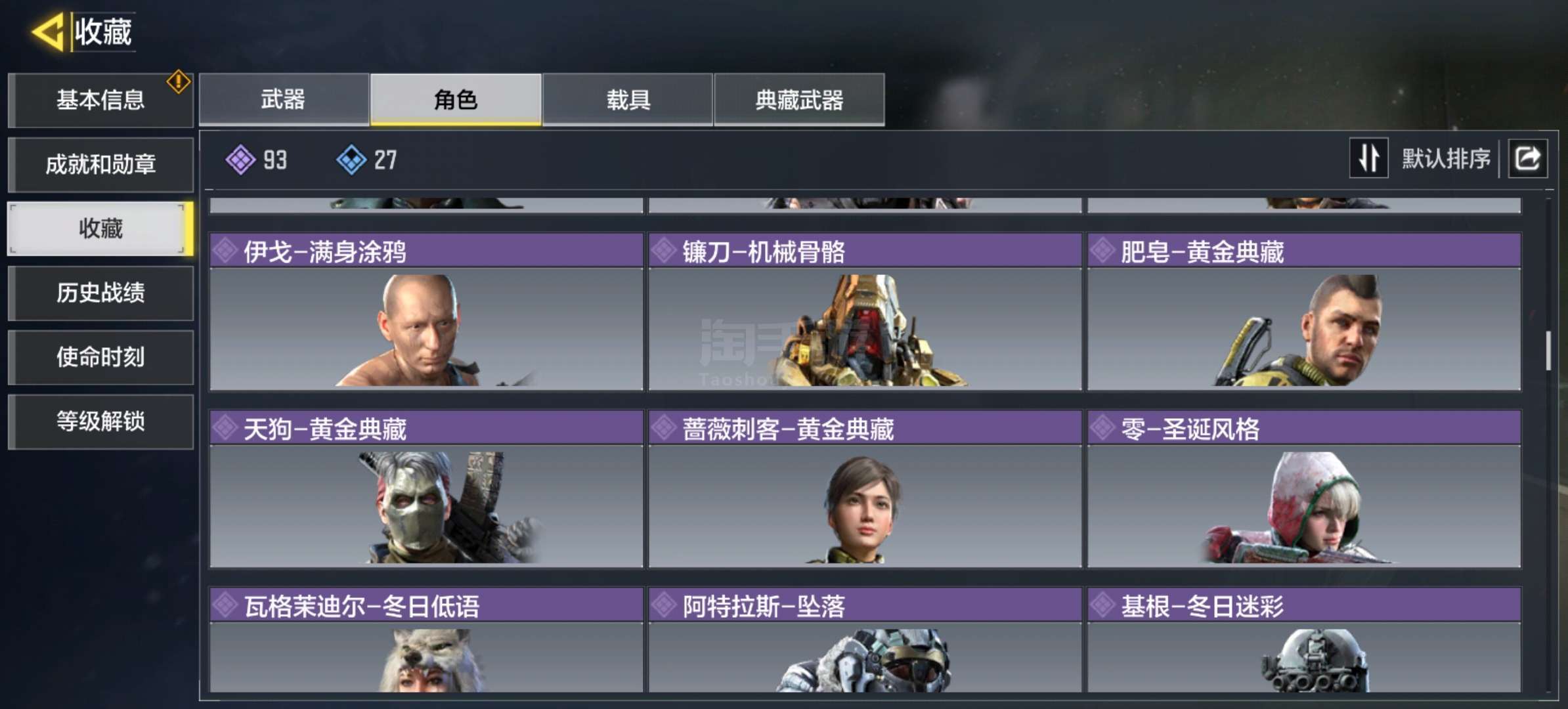This screenshot has width=1568, height=709.
Task: Go to 成就和勋章 section
Action: tap(100, 164)
